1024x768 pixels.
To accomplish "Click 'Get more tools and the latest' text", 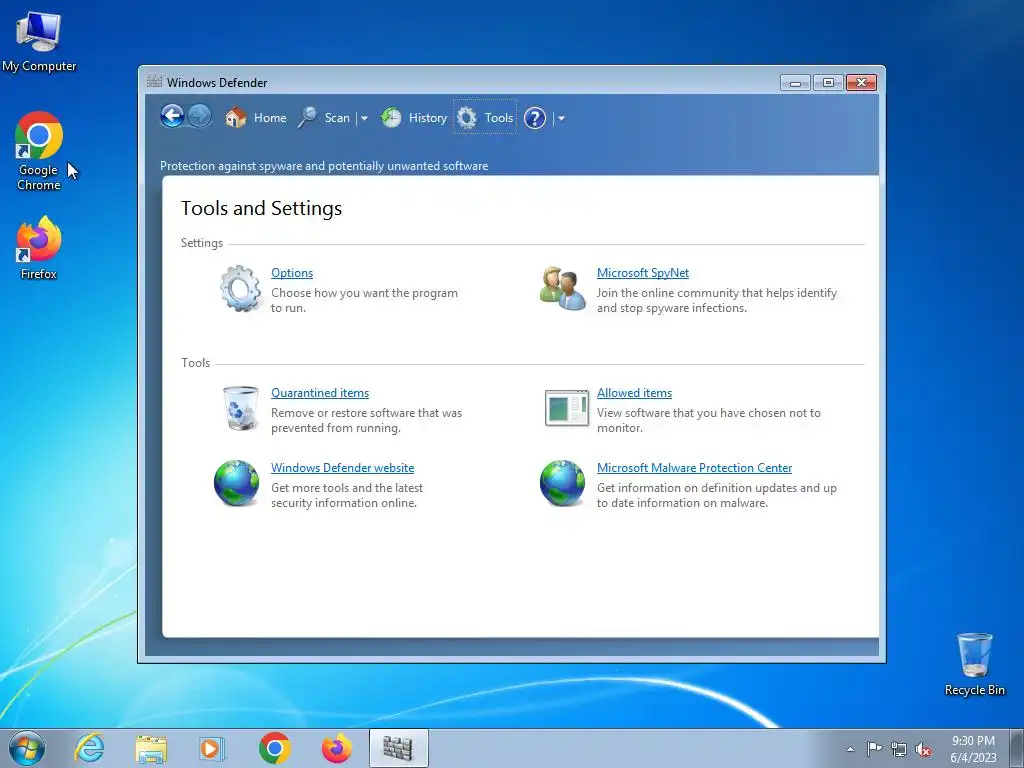I will [347, 495].
